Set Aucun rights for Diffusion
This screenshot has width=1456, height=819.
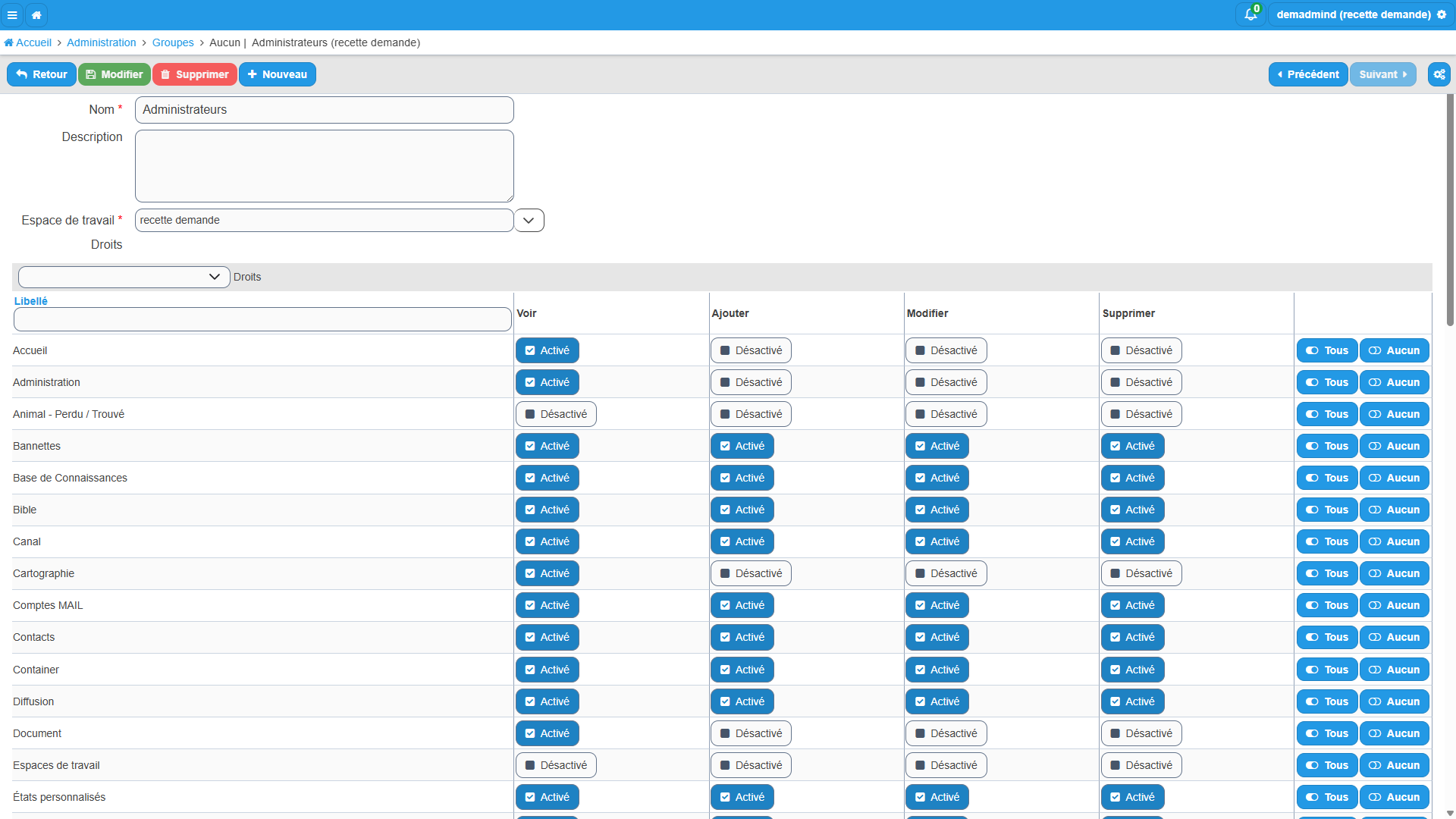point(1395,701)
